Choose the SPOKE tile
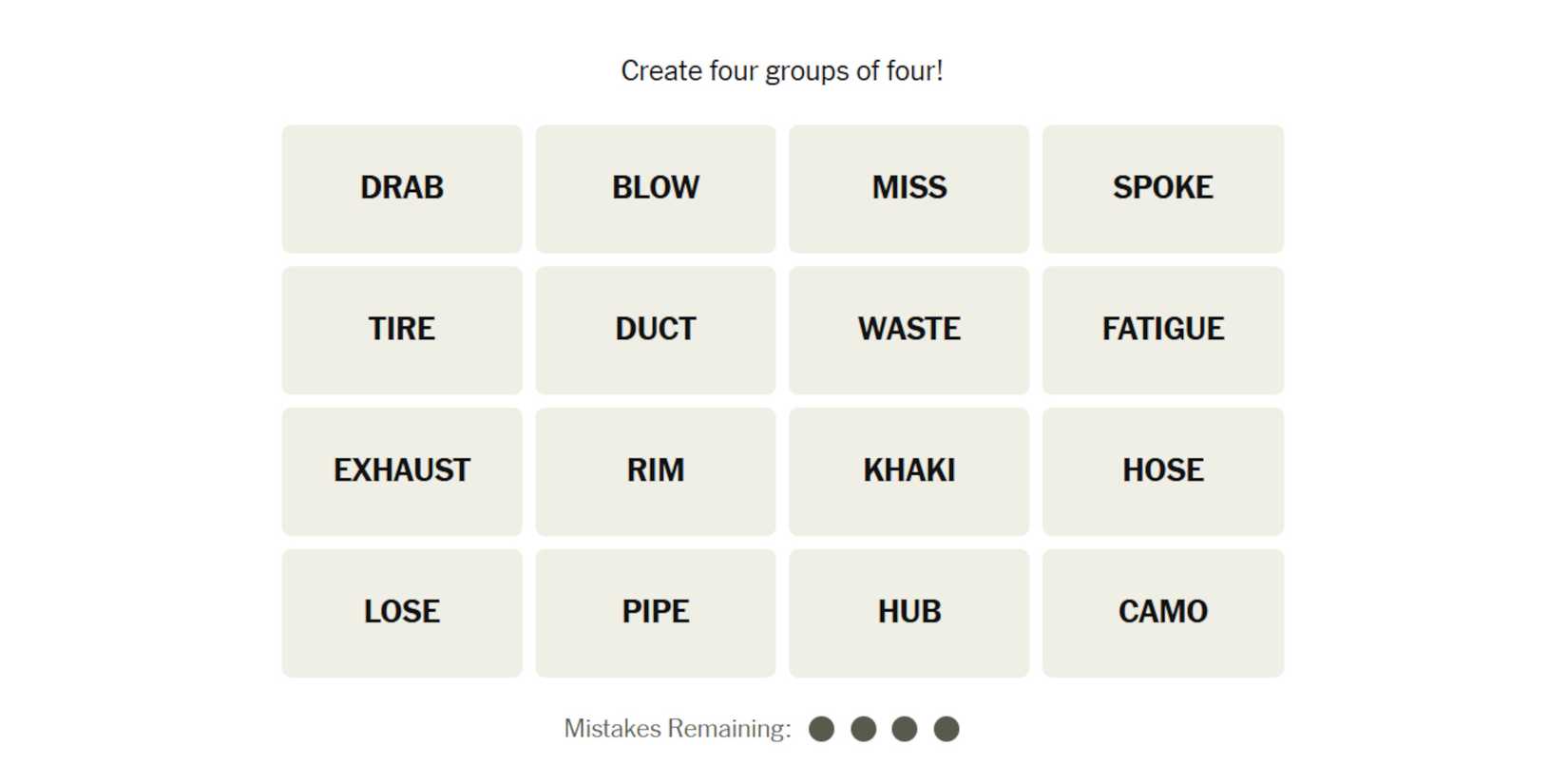Image resolution: width=1568 pixels, height=784 pixels. pos(1163,188)
